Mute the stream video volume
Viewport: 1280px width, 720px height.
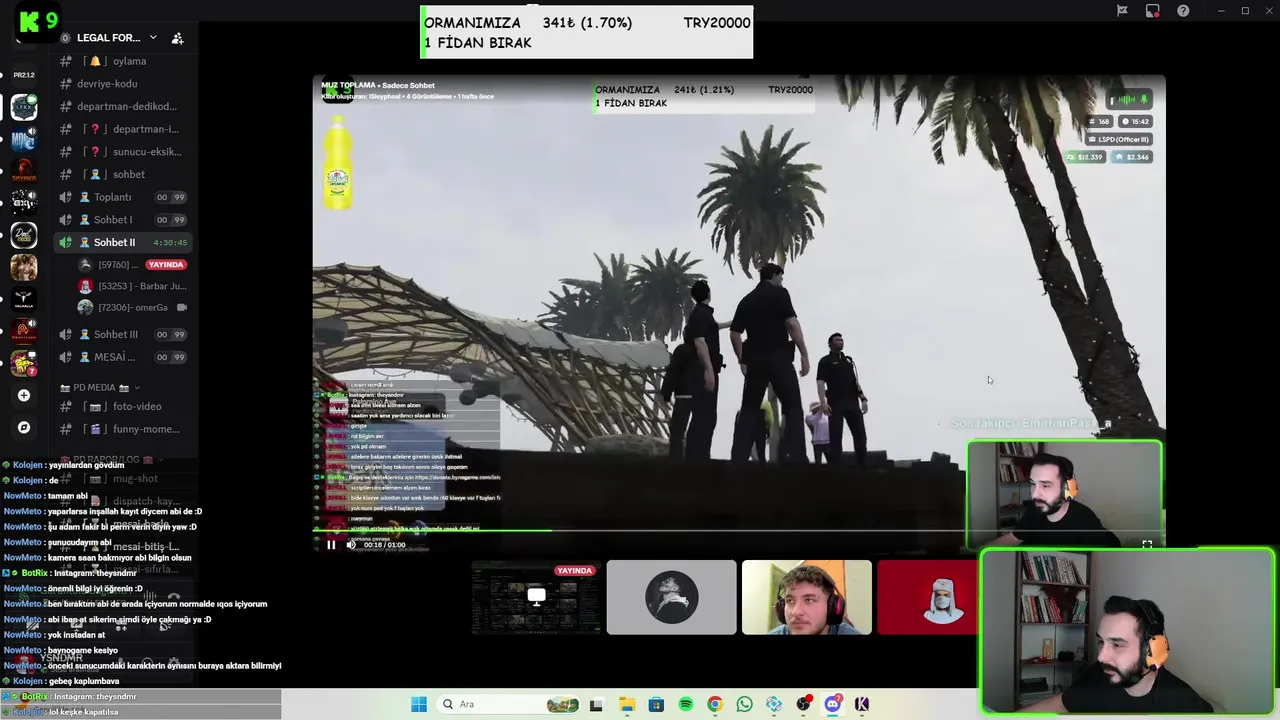click(x=351, y=545)
